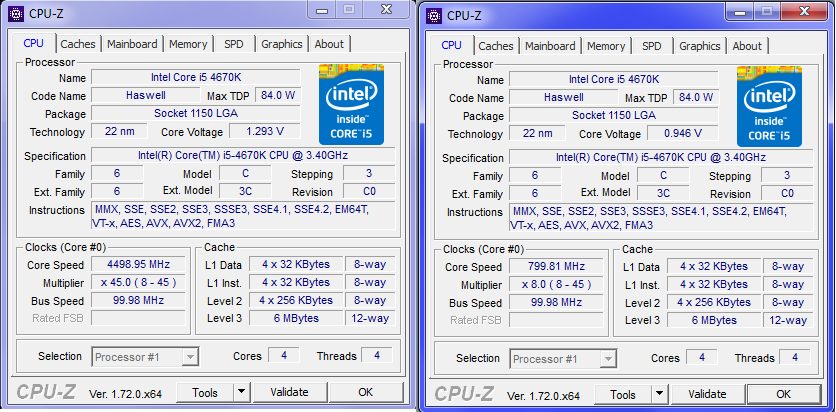The image size is (836, 412).
Task: Click Bus Speed field in left window
Action: click(x=139, y=300)
